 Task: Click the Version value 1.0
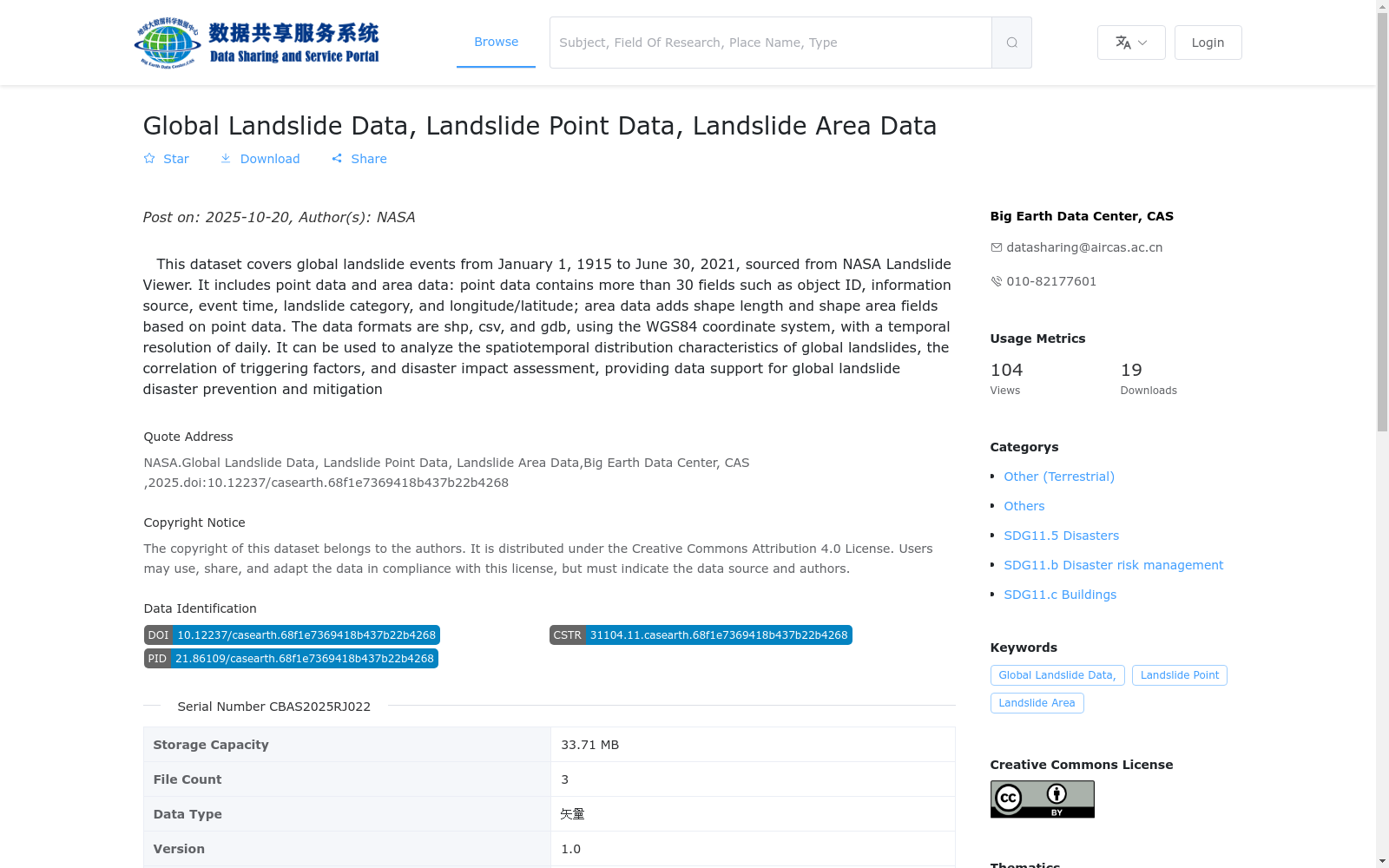click(570, 849)
